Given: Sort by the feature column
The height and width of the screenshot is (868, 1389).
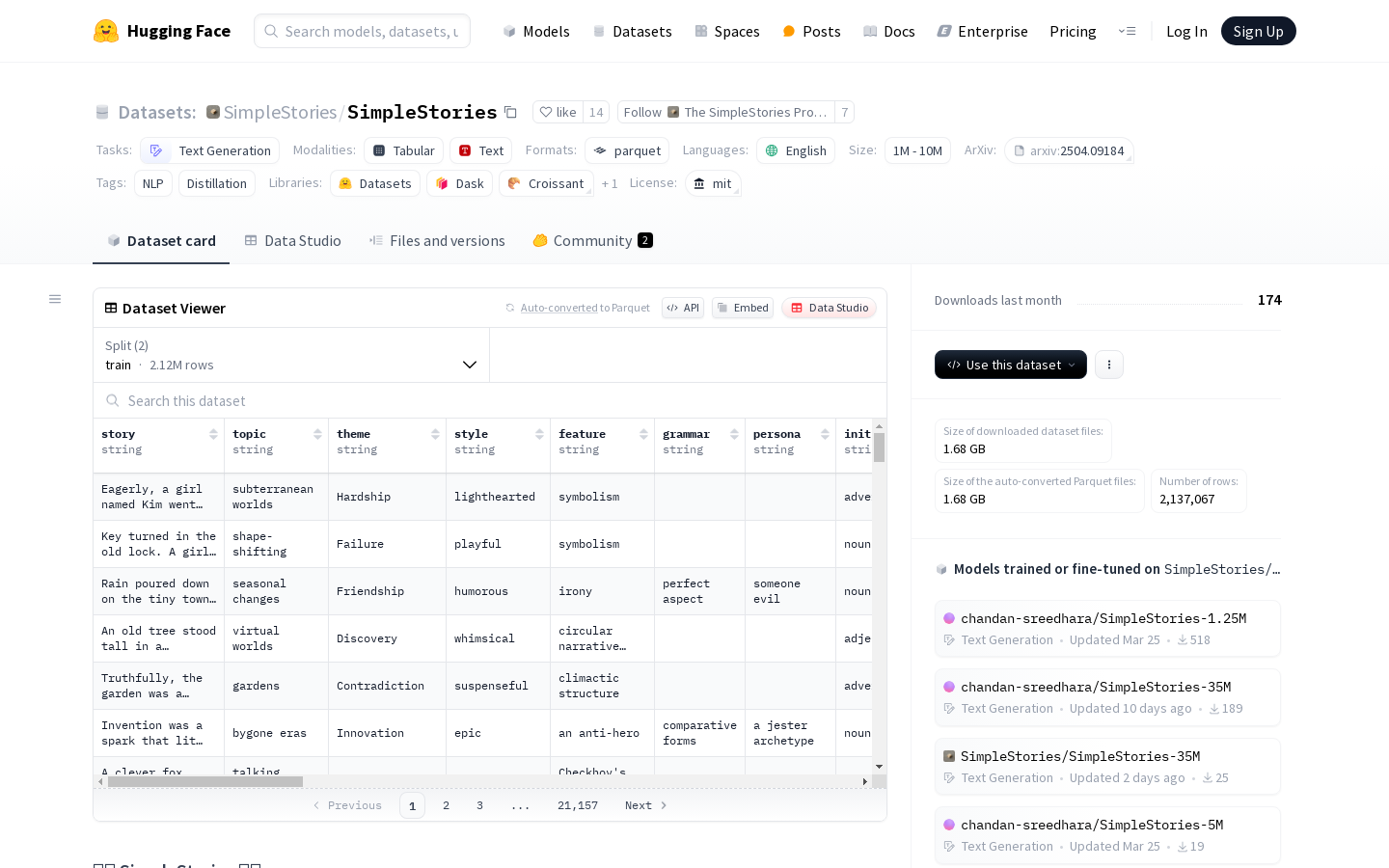Looking at the screenshot, I should click(x=643, y=434).
